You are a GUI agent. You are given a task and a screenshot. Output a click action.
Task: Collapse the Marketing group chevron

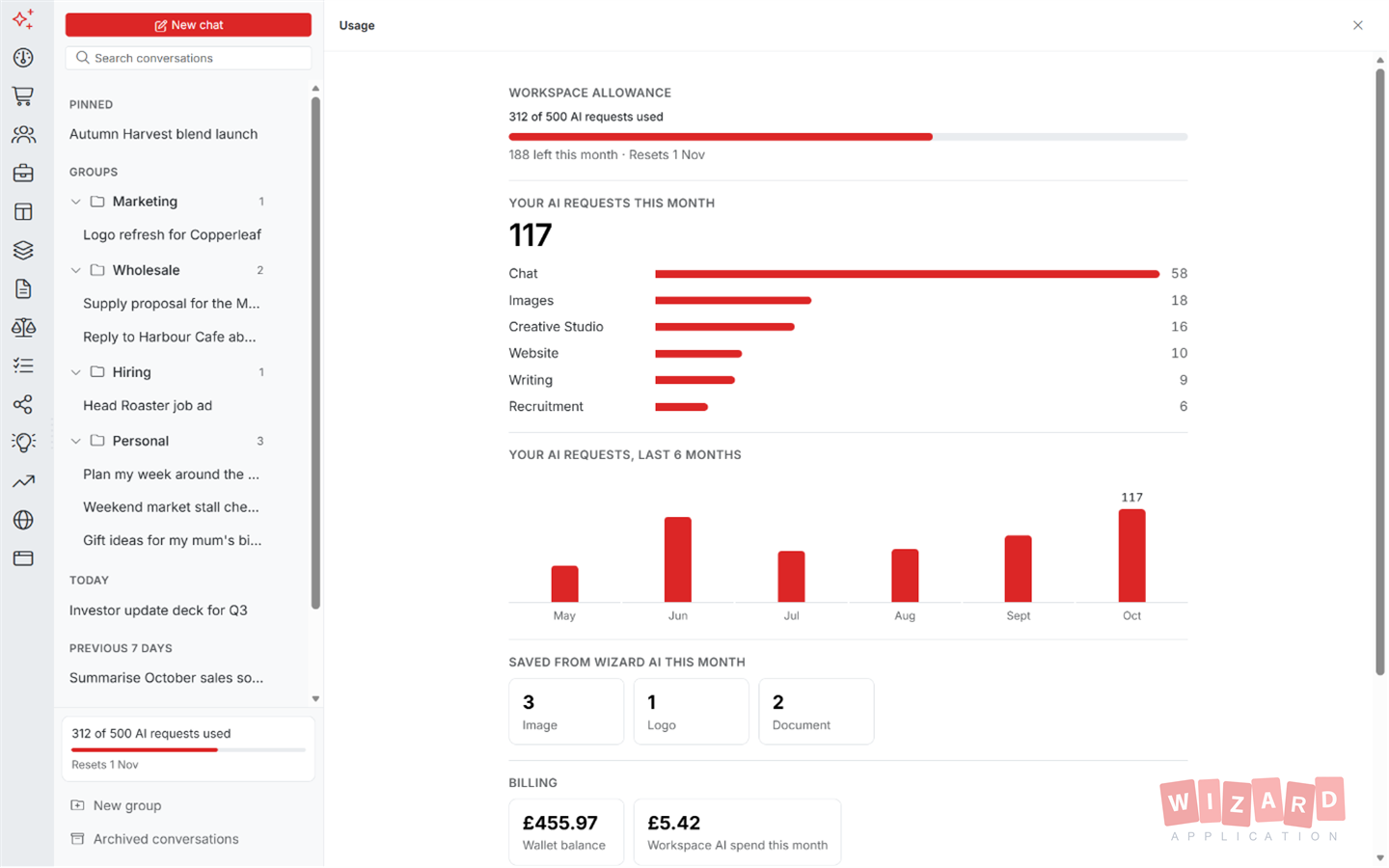[76, 202]
